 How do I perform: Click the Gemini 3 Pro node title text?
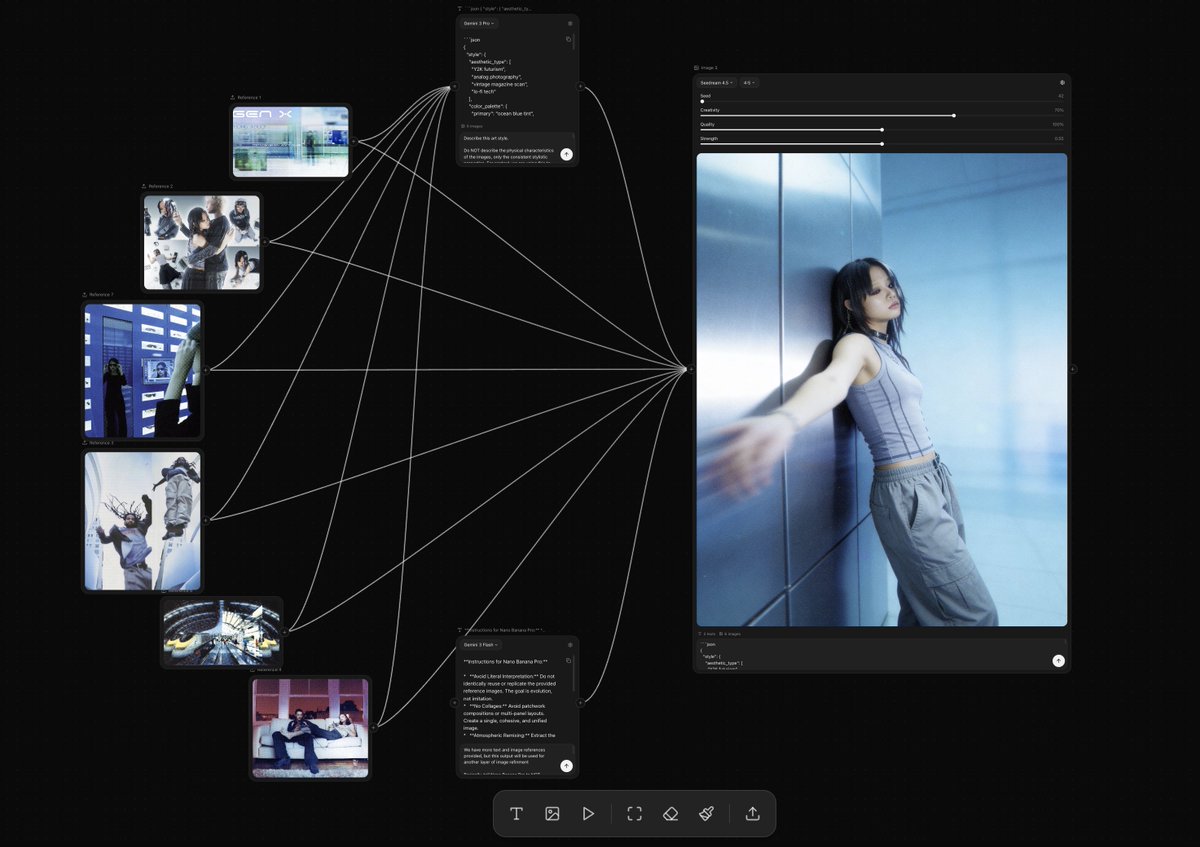pyautogui.click(x=499, y=8)
